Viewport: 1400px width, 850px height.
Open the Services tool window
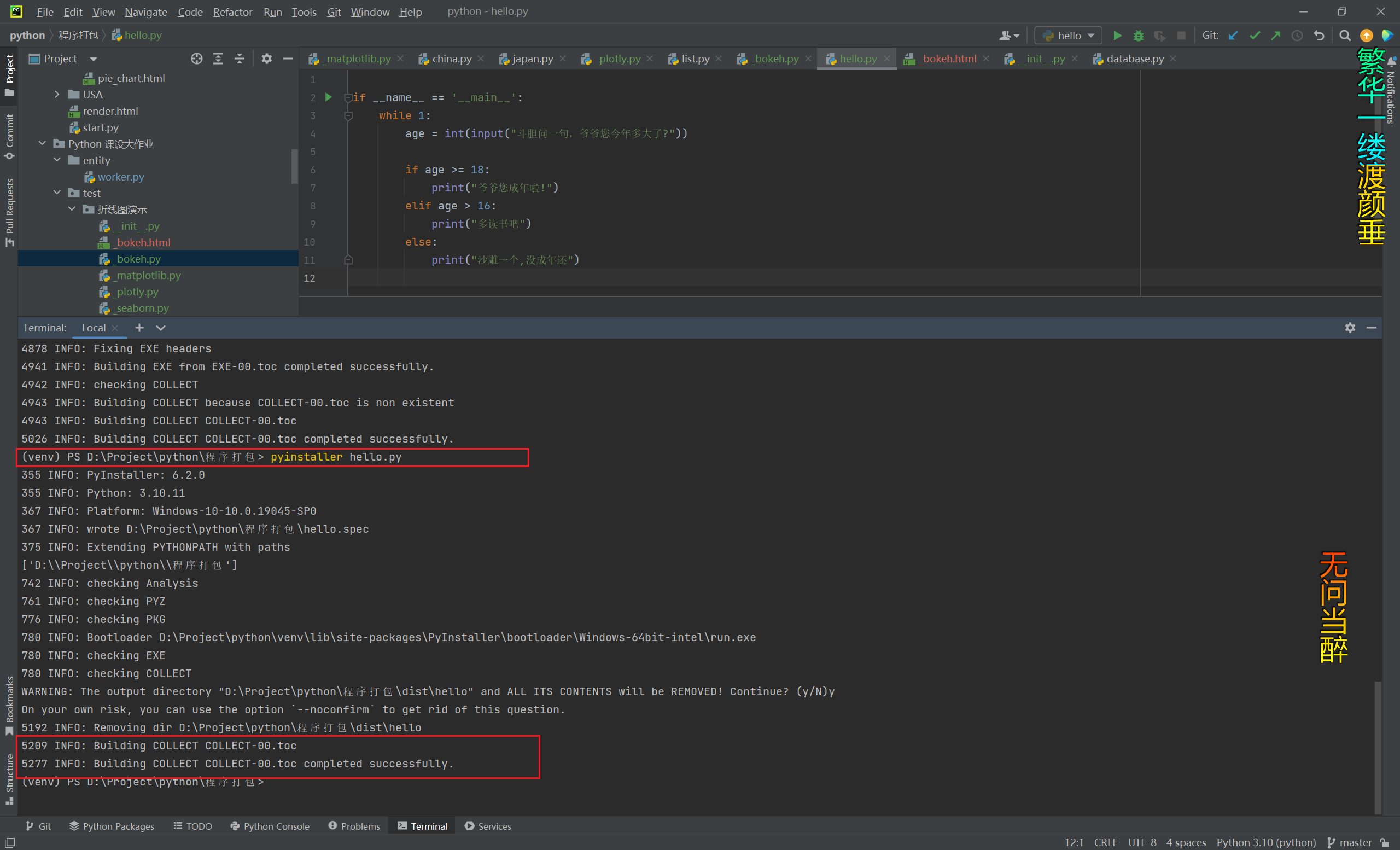click(x=488, y=826)
